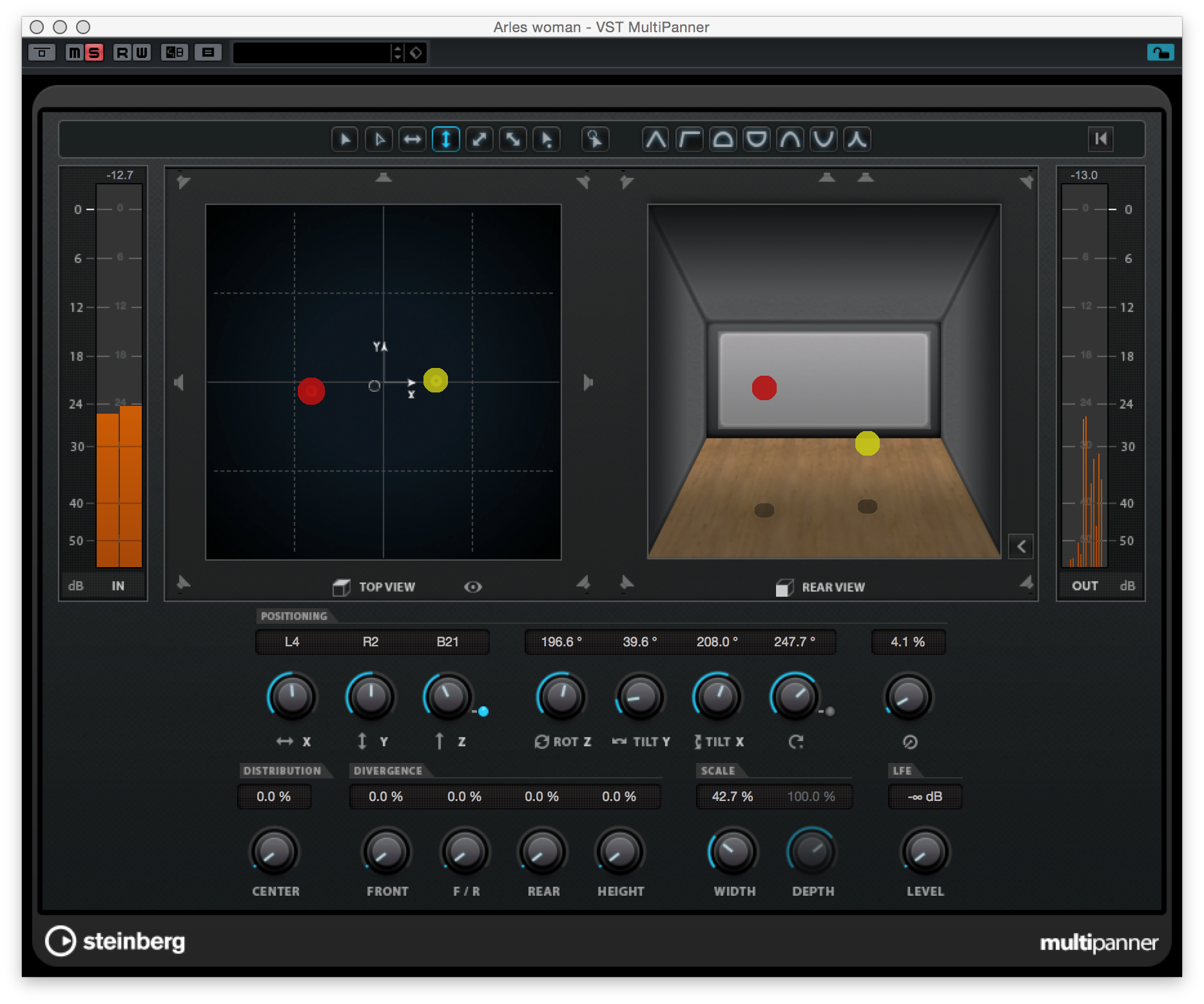Select the red source ball in top view
Screen dimensions: 1204x1004
coord(311,391)
